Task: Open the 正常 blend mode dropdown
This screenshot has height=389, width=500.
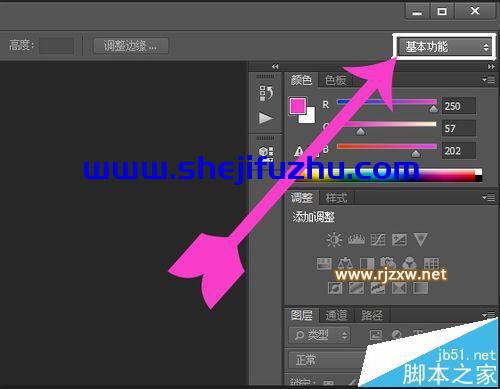Action: (x=328, y=360)
